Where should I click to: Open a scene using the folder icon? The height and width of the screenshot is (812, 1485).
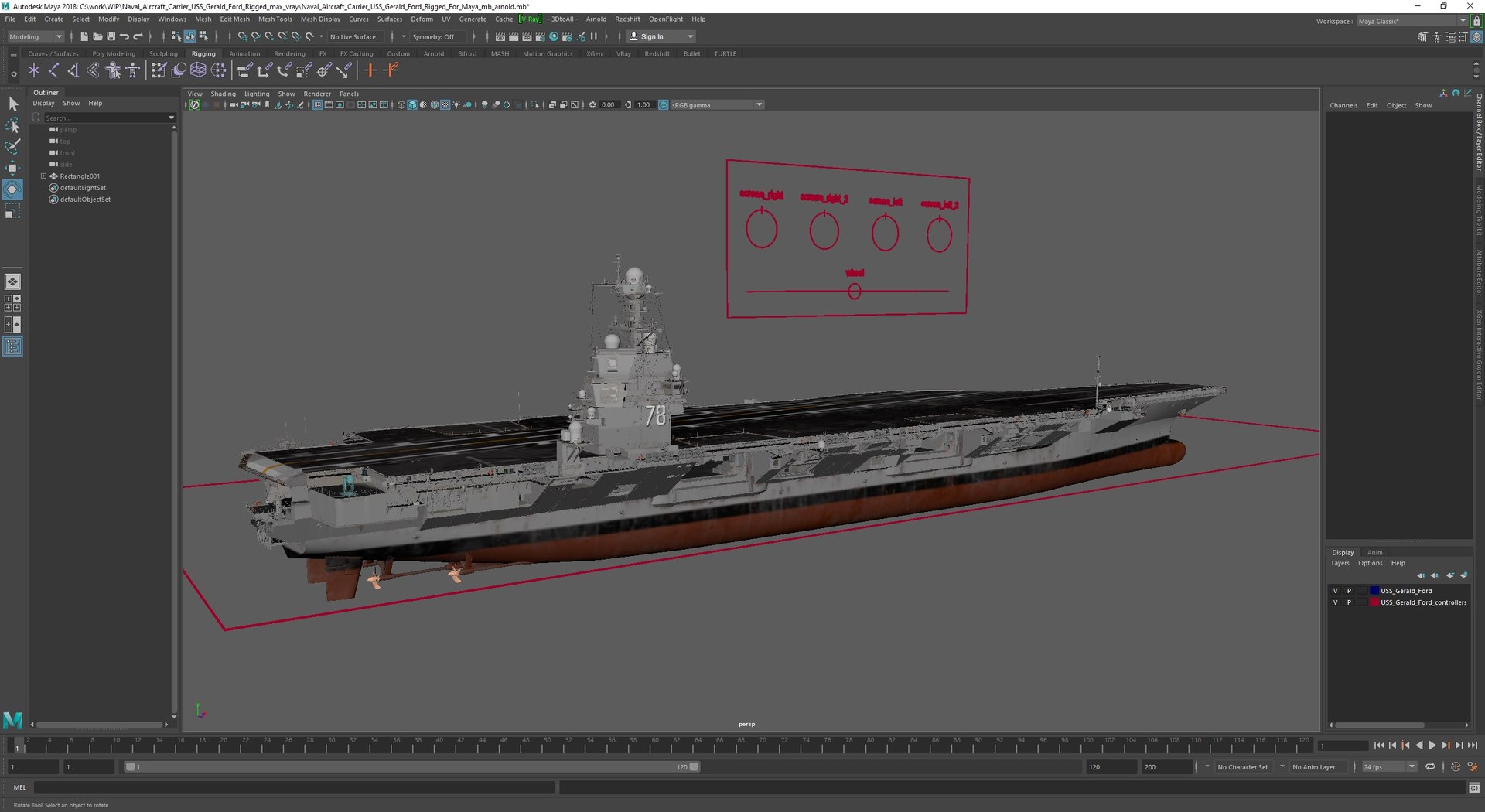click(97, 36)
